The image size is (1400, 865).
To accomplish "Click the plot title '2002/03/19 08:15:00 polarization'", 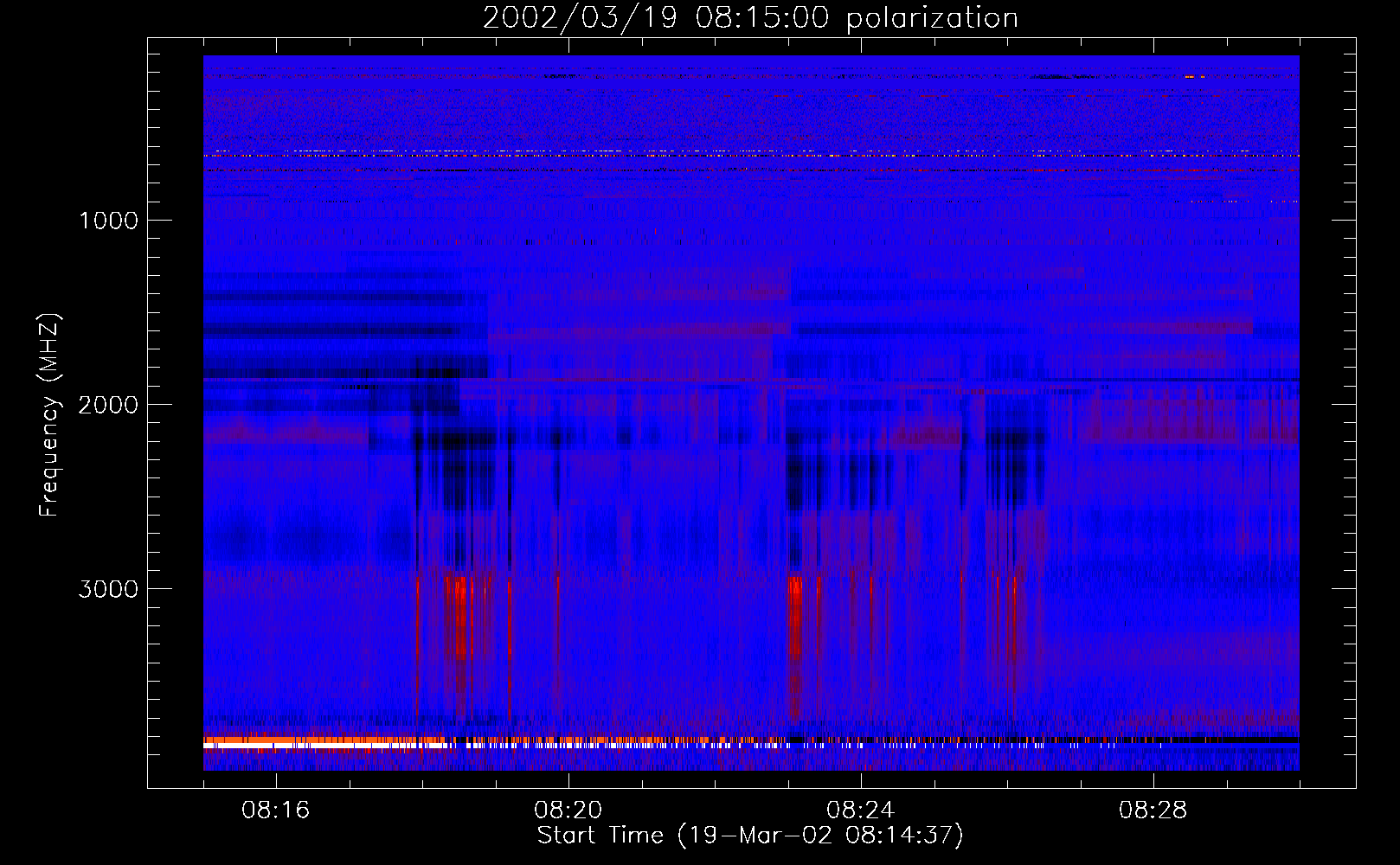I will pyautogui.click(x=750, y=18).
